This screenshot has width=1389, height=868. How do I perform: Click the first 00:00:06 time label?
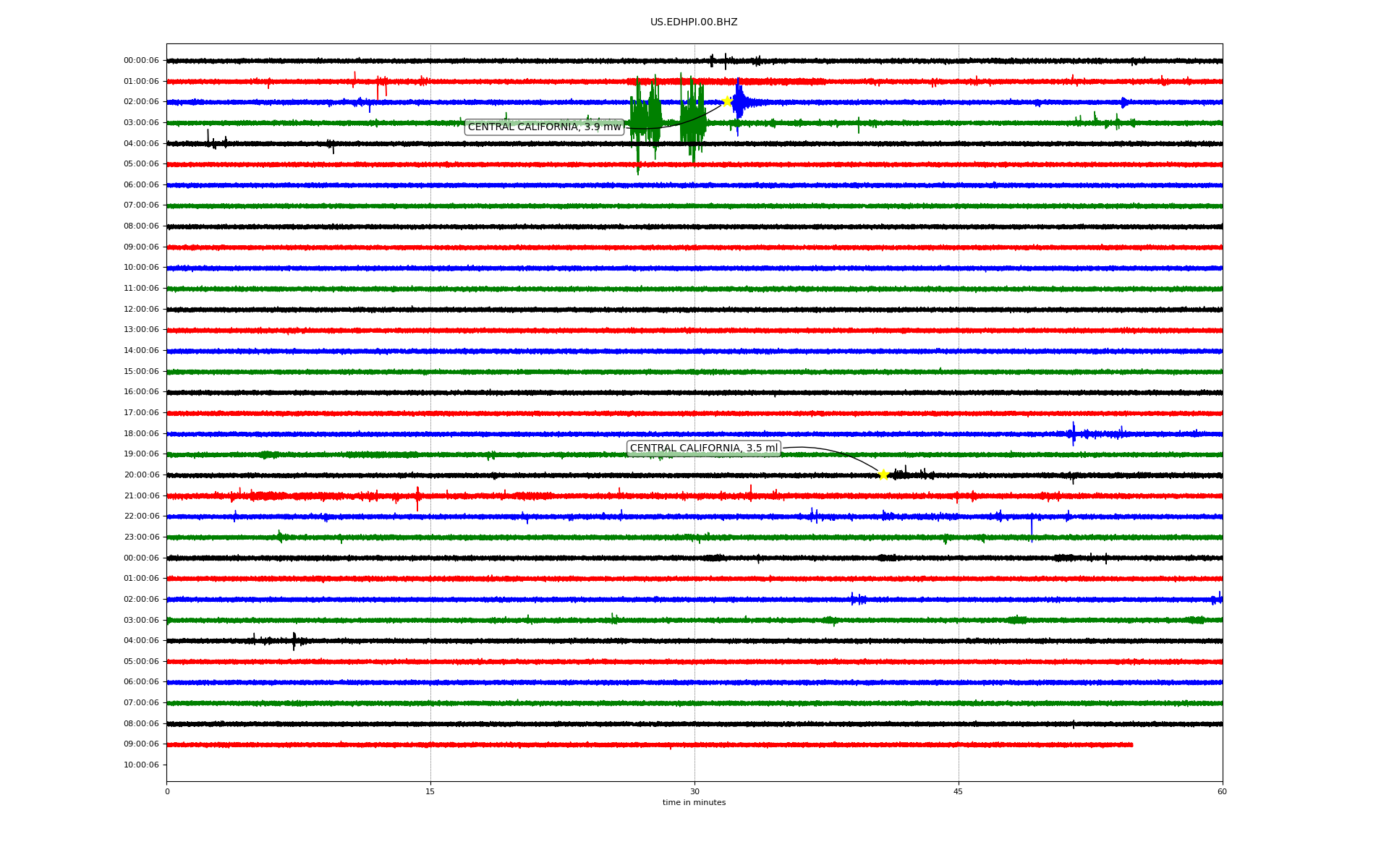(x=141, y=61)
